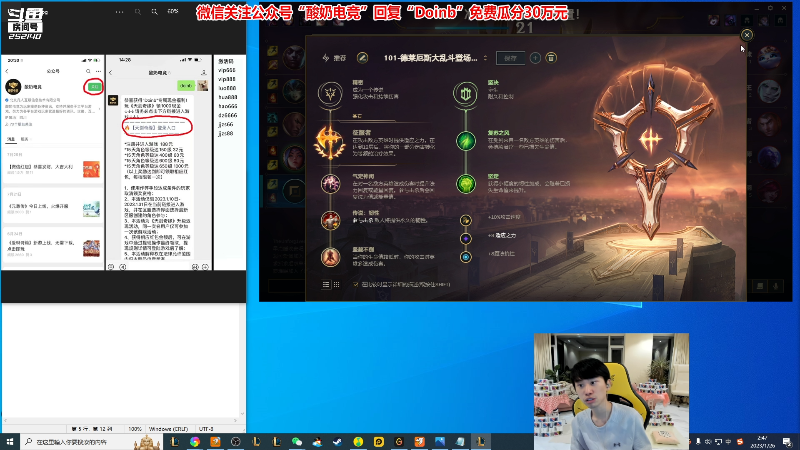Screen dimensions: 800x450
Task: Tap three-dot more menu on official account page
Action: click(x=98, y=71)
